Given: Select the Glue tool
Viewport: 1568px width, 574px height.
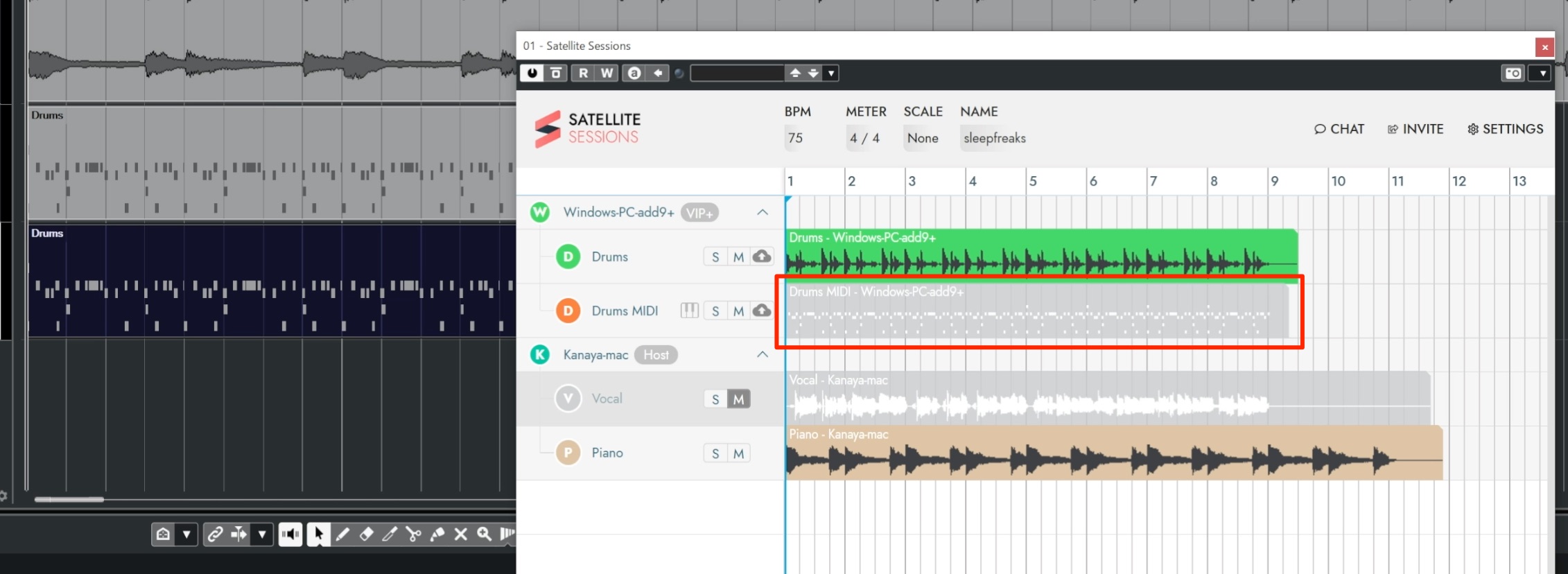Looking at the screenshot, I should click(437, 534).
